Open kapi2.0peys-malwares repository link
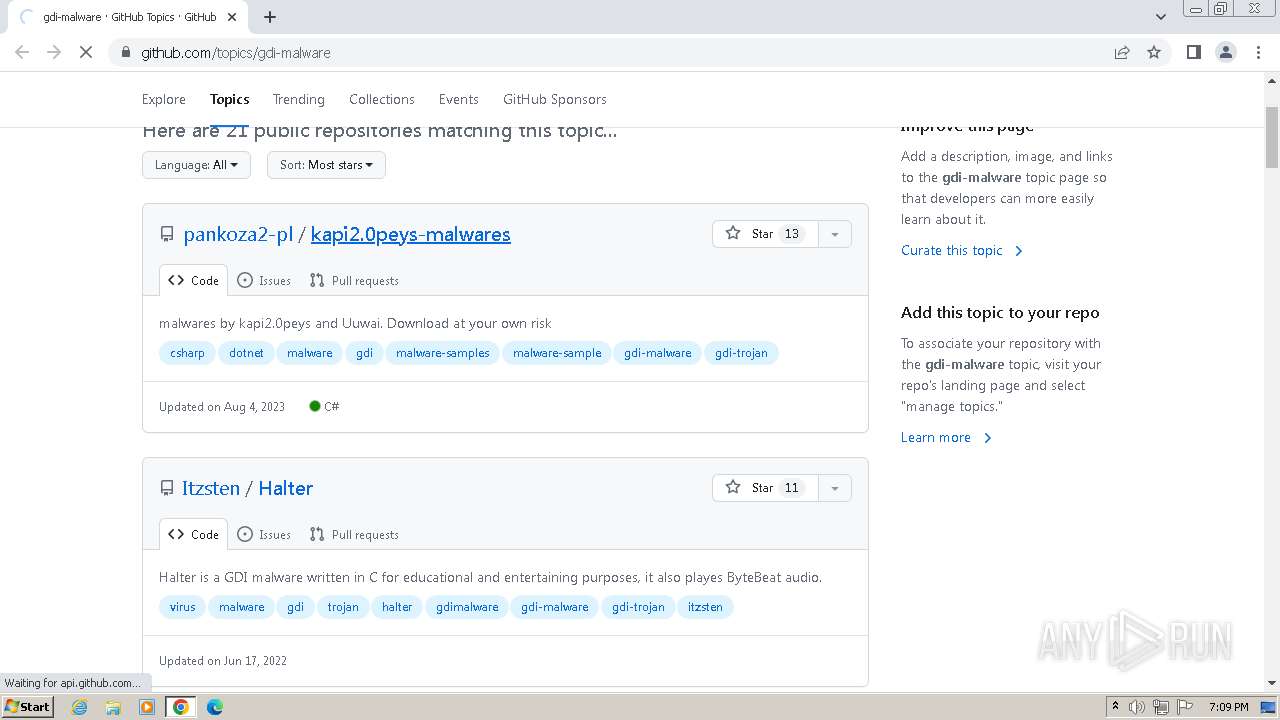 pos(411,234)
